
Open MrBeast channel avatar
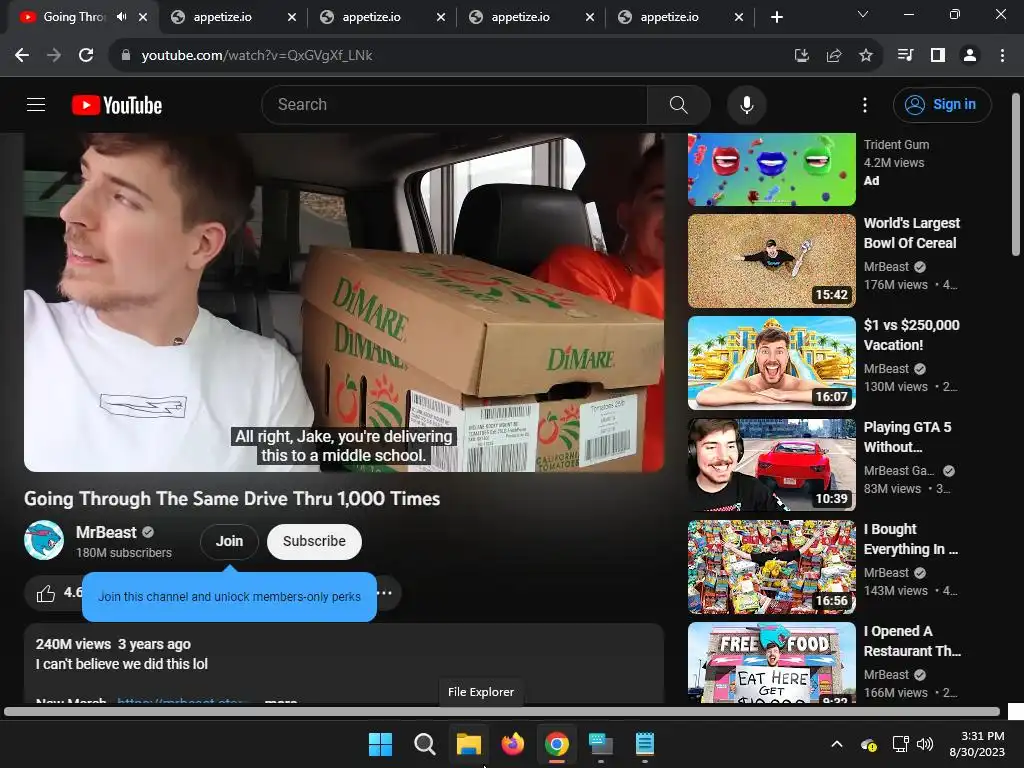click(44, 541)
